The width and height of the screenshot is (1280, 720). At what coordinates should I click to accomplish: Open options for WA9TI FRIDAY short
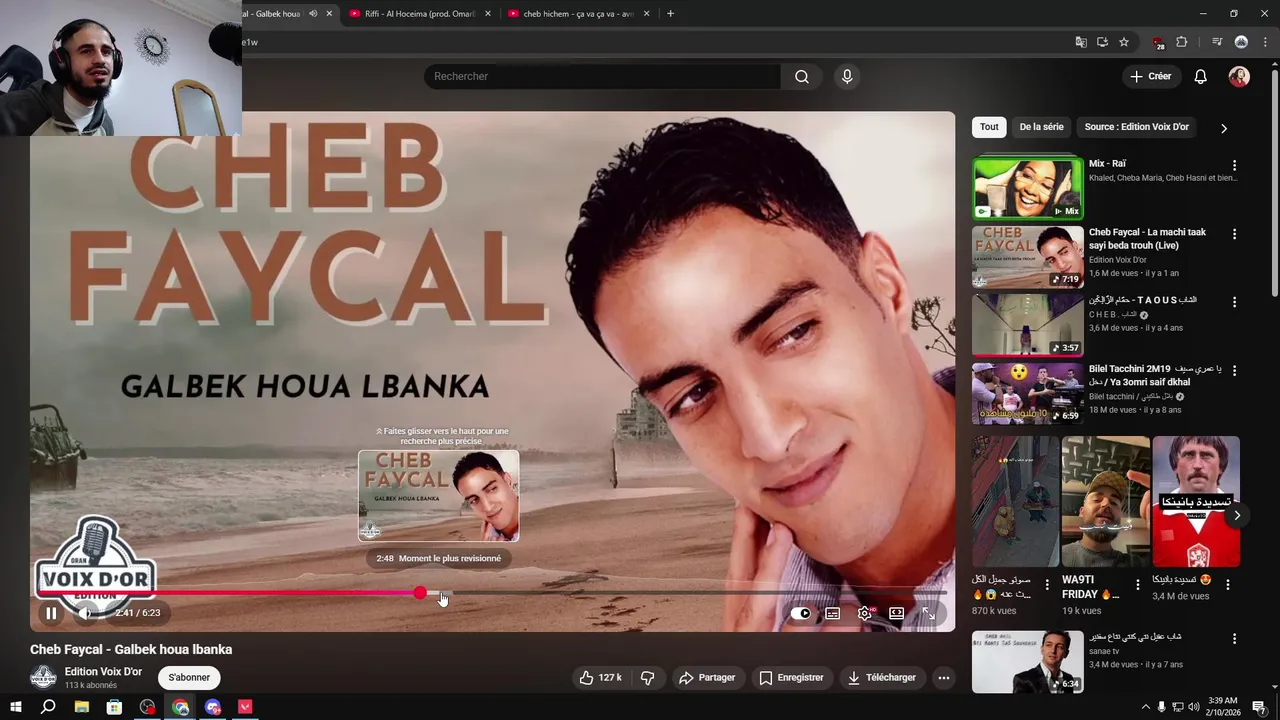tap(1137, 584)
